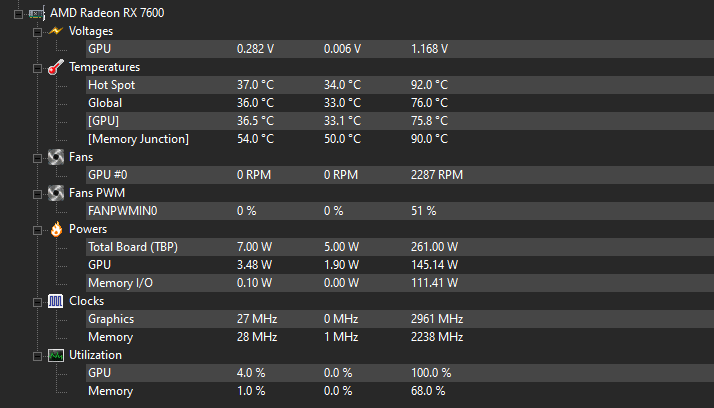
Task: Collapse the Fans PWM group expander
Action: point(37,193)
